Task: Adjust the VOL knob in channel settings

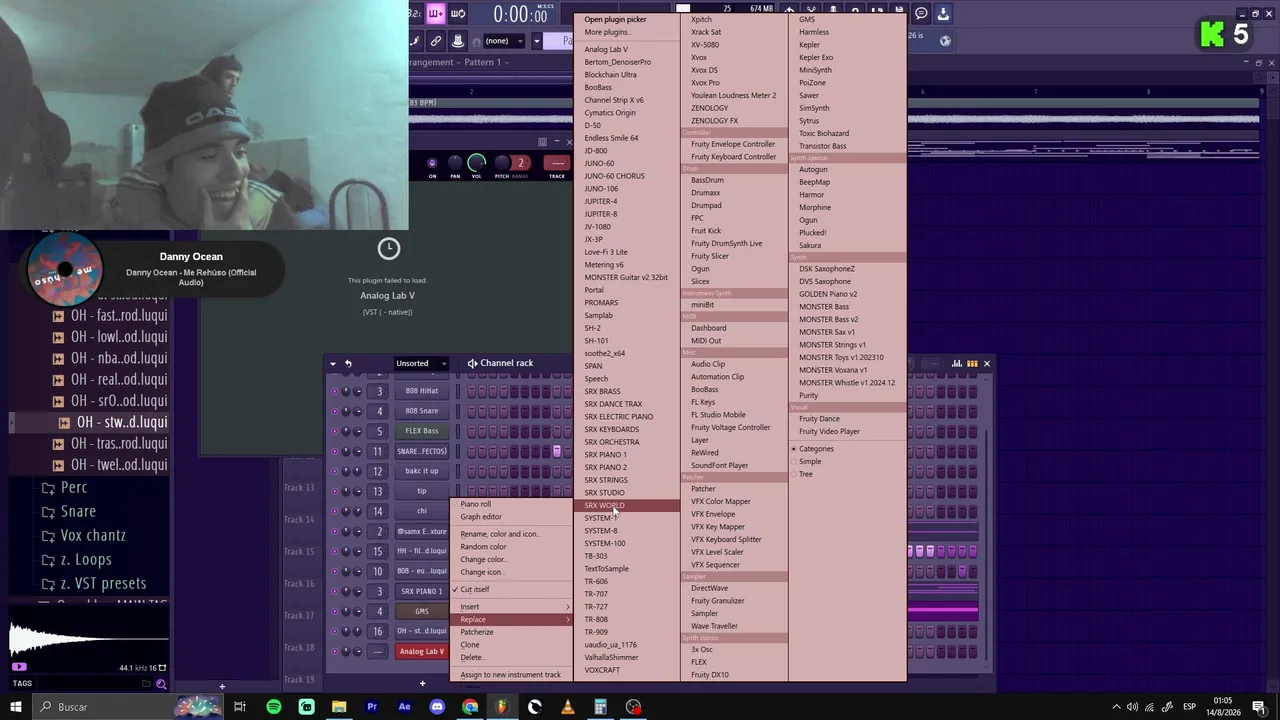Action: click(477, 162)
